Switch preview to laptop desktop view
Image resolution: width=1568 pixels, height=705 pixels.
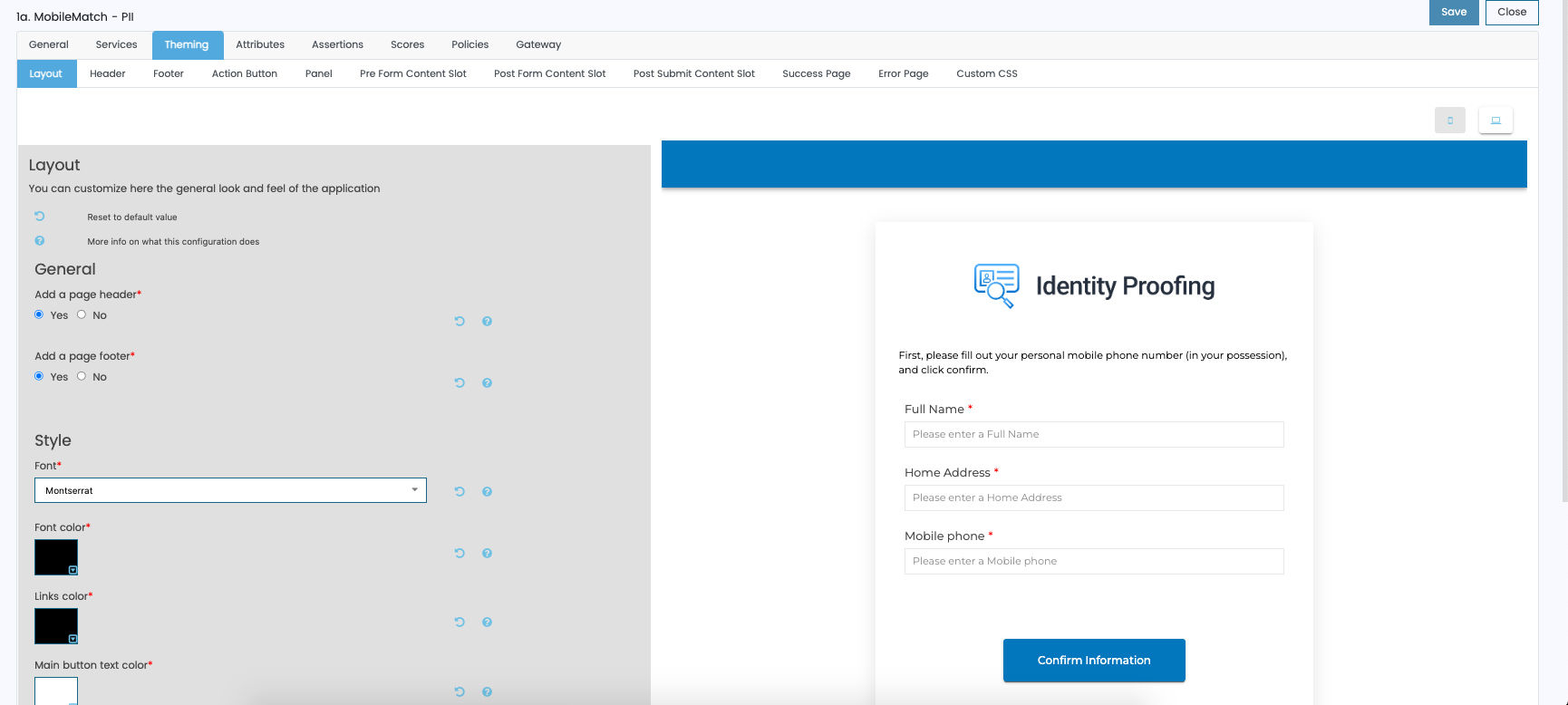click(1495, 121)
